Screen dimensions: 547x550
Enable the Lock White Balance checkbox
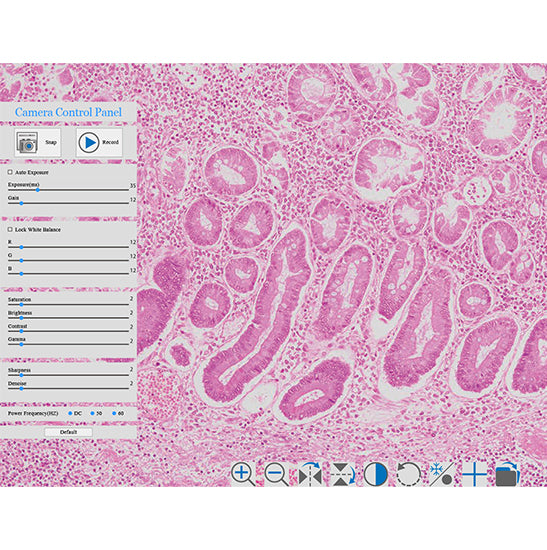(10, 229)
